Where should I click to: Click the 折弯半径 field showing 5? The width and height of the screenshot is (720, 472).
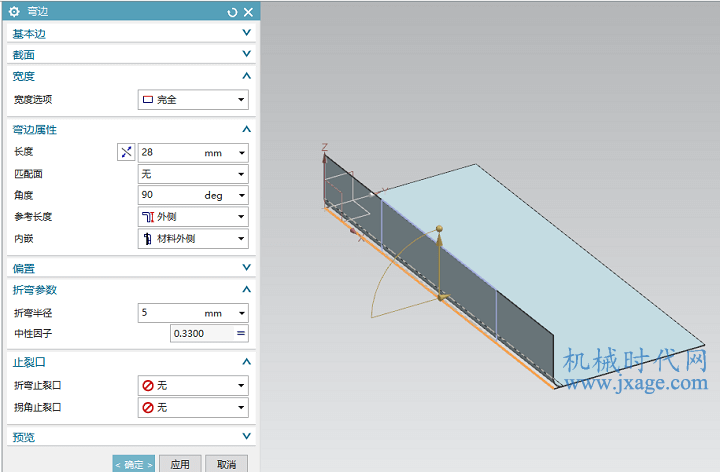(x=170, y=313)
